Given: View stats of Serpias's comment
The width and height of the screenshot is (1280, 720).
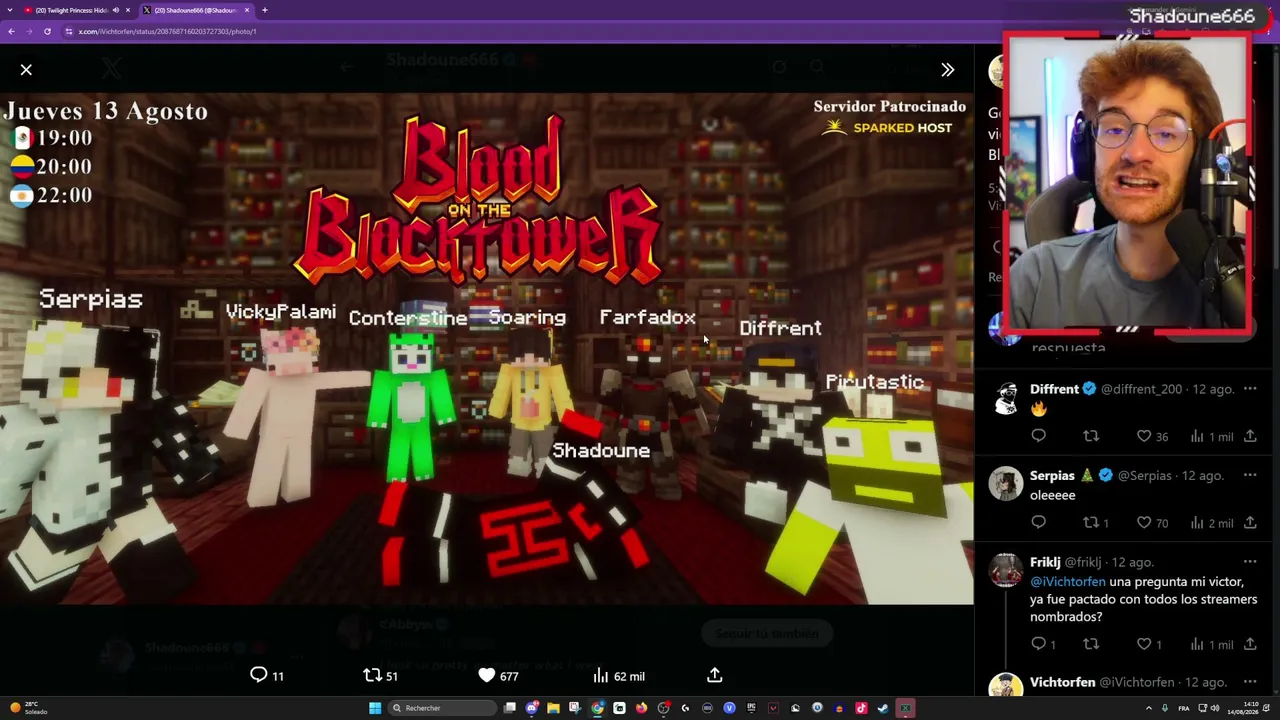Looking at the screenshot, I should (1211, 522).
